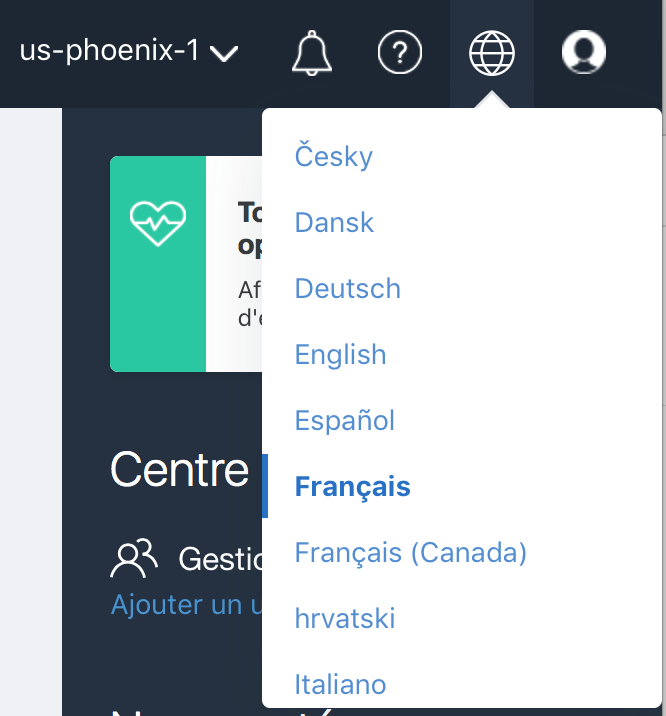Click the users icon beside Gestion
The image size is (666, 716).
click(x=136, y=559)
